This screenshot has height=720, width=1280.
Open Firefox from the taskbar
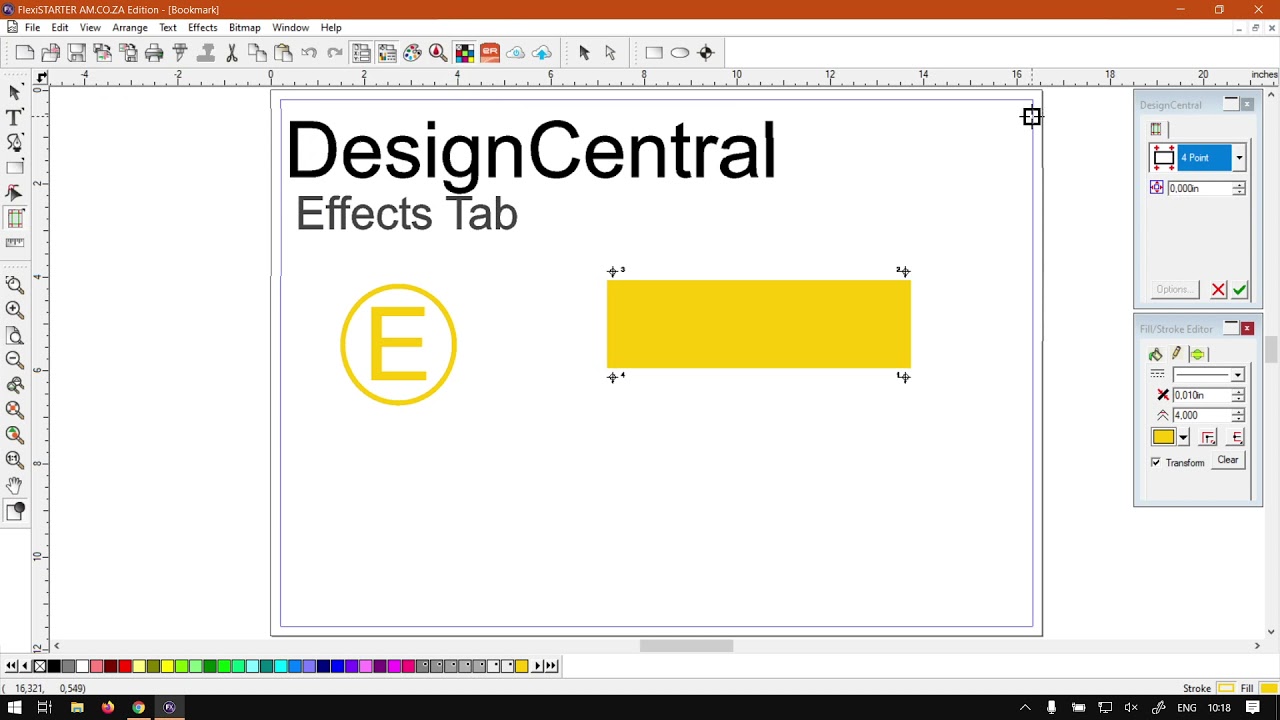coord(108,708)
